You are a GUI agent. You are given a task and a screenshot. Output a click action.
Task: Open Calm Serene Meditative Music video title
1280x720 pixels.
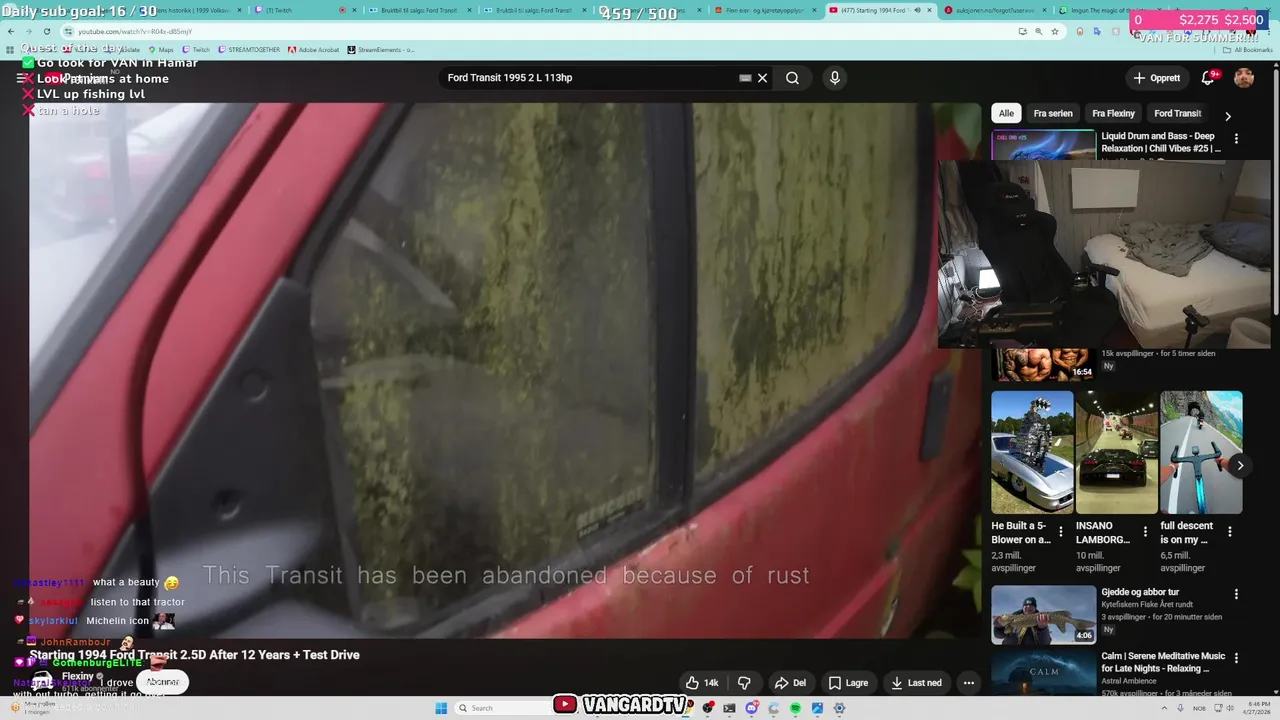1163,662
